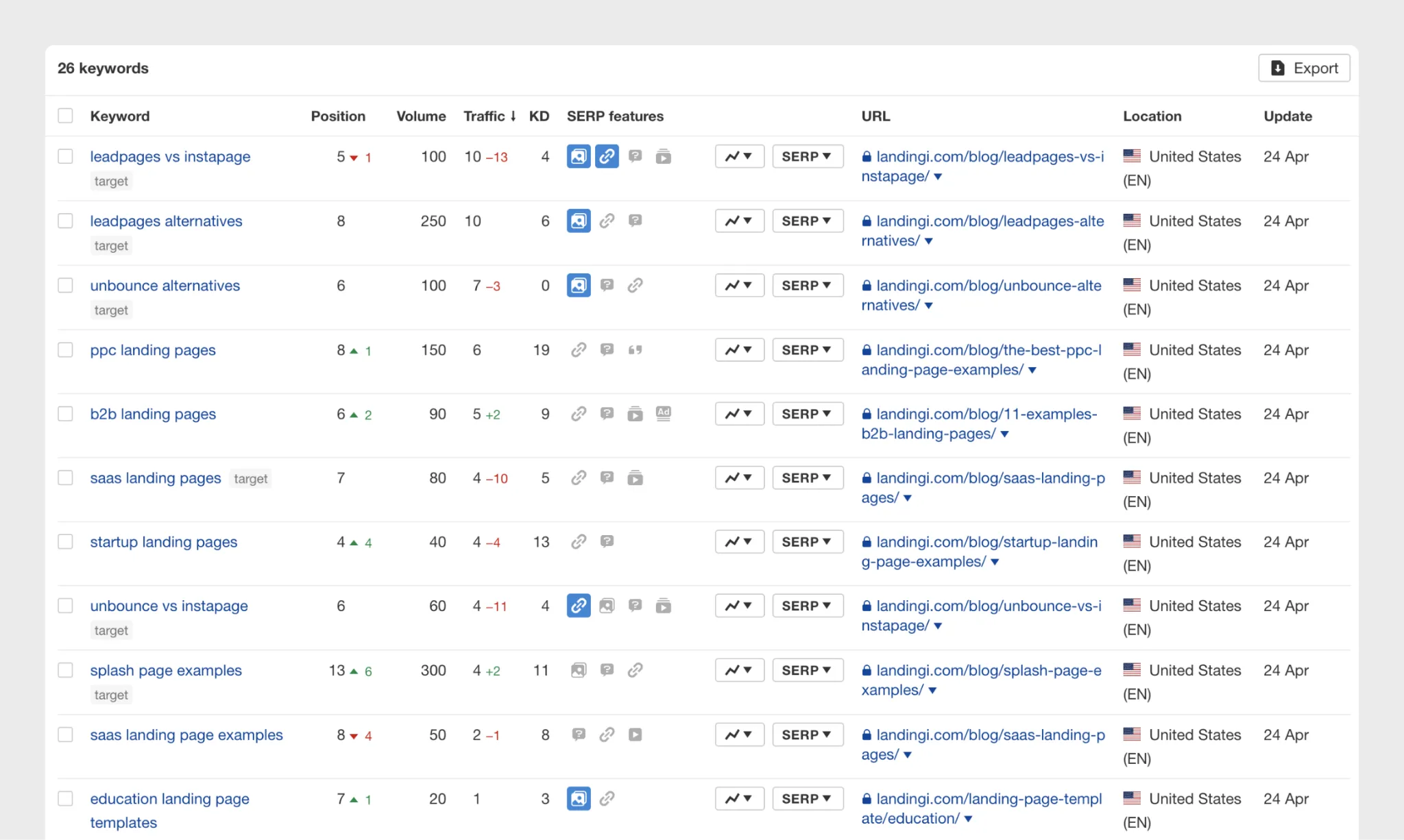Sort by Traffic column header
The image size is (1404, 840).
click(x=489, y=116)
